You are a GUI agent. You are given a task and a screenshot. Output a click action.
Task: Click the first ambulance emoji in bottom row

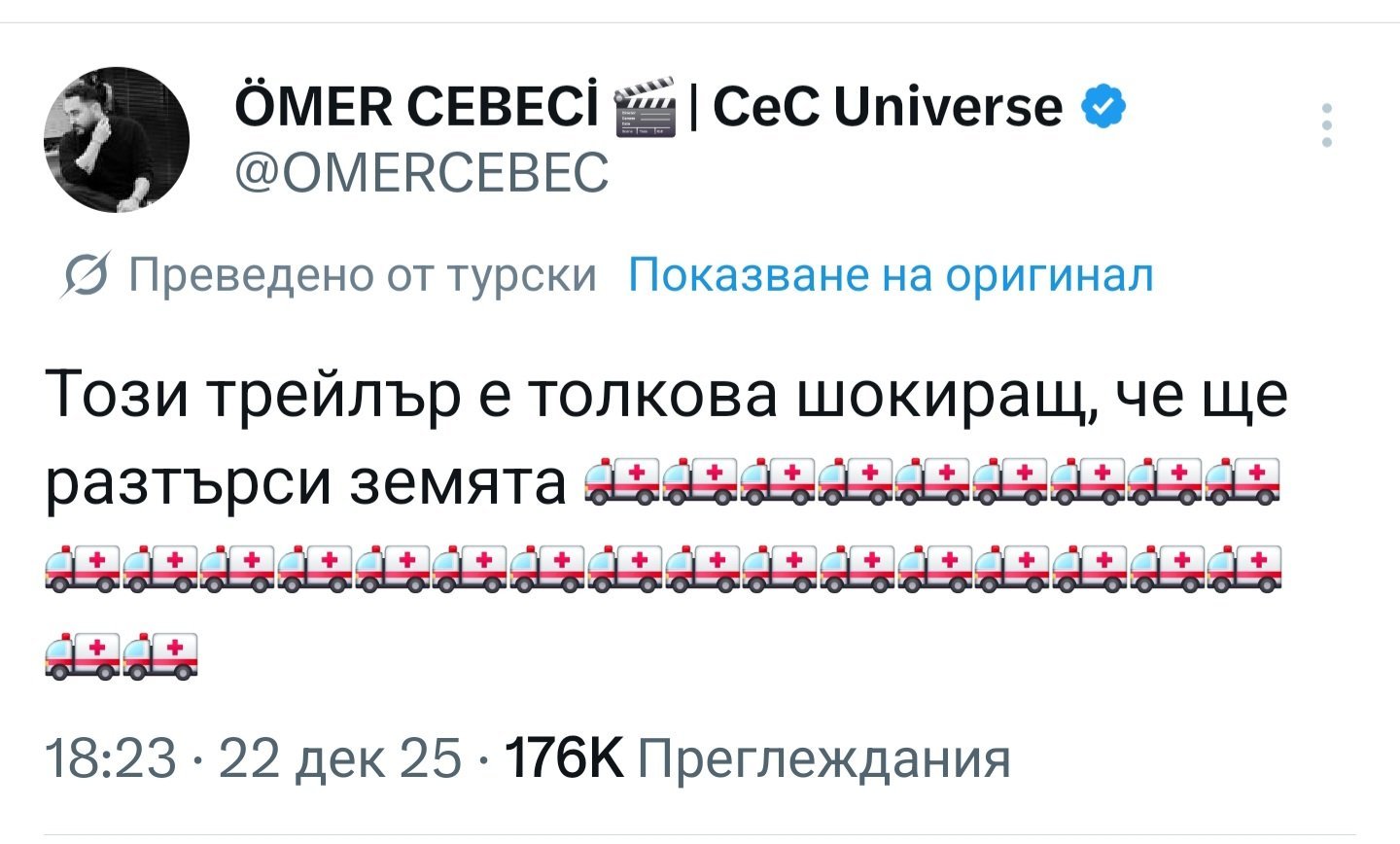coord(82,654)
